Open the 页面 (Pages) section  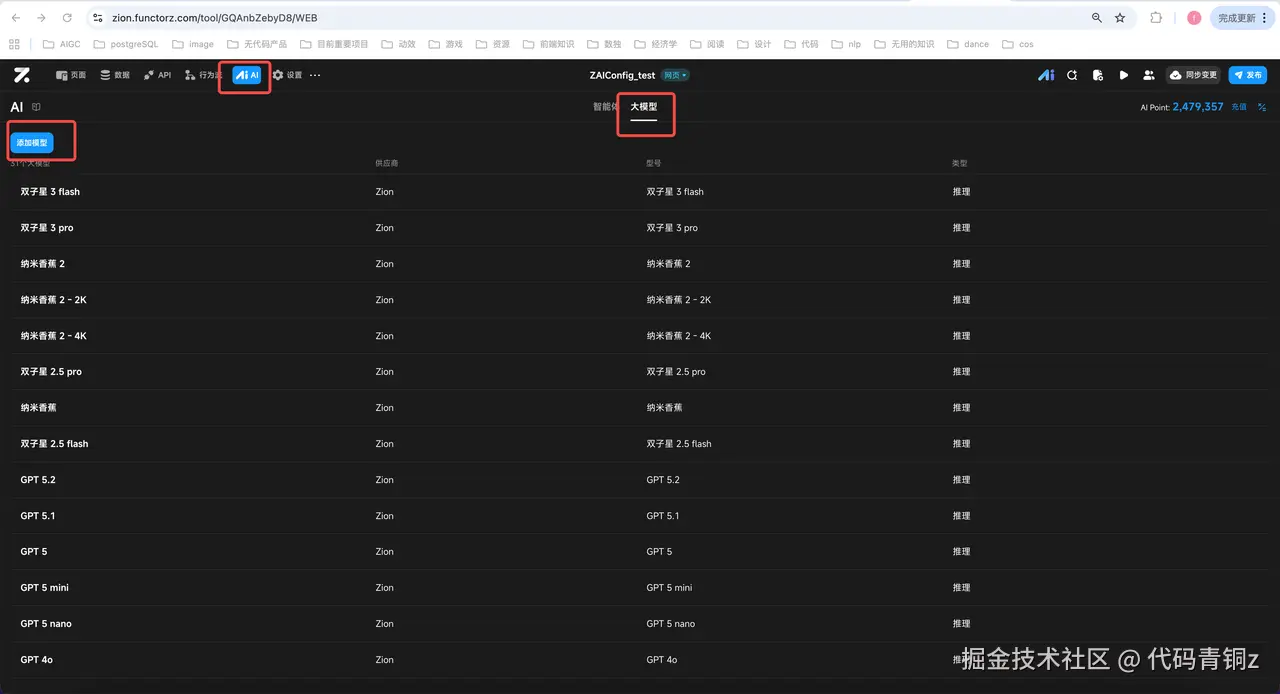click(71, 75)
